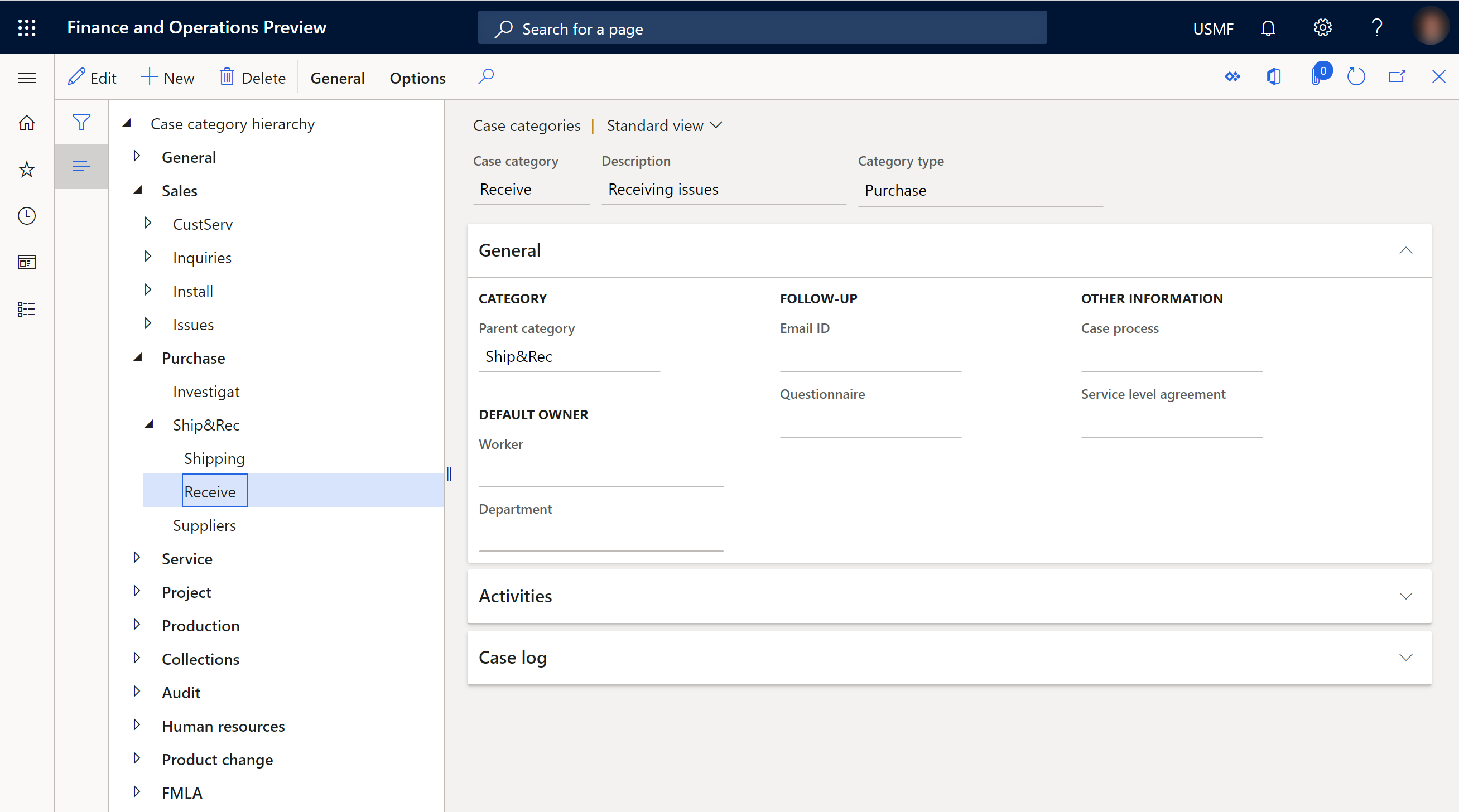Click the Case category field
Image resolution: width=1459 pixels, height=812 pixels.
(531, 189)
